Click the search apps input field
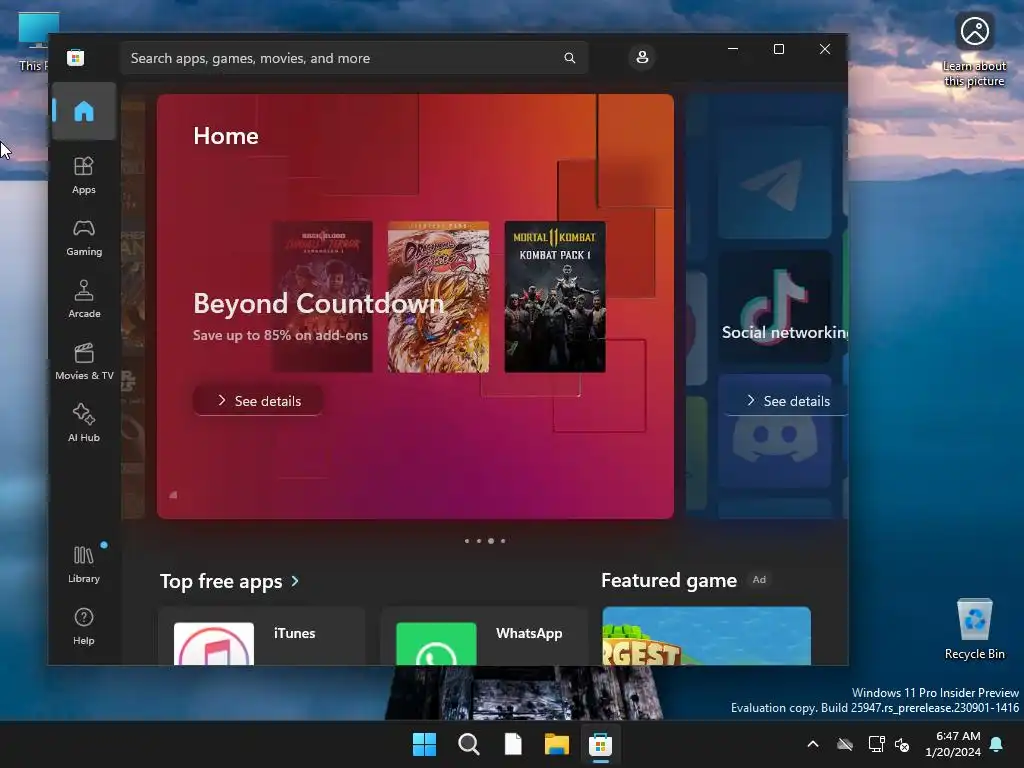1024x768 pixels. pos(354,58)
